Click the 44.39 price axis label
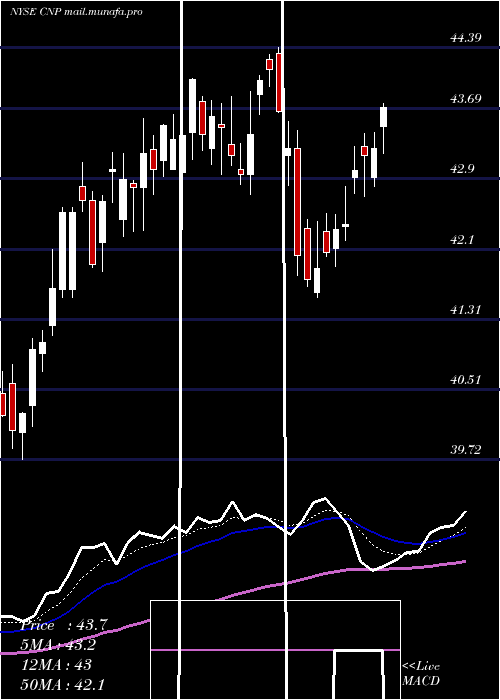This screenshot has height=700, width=500. [466, 38]
